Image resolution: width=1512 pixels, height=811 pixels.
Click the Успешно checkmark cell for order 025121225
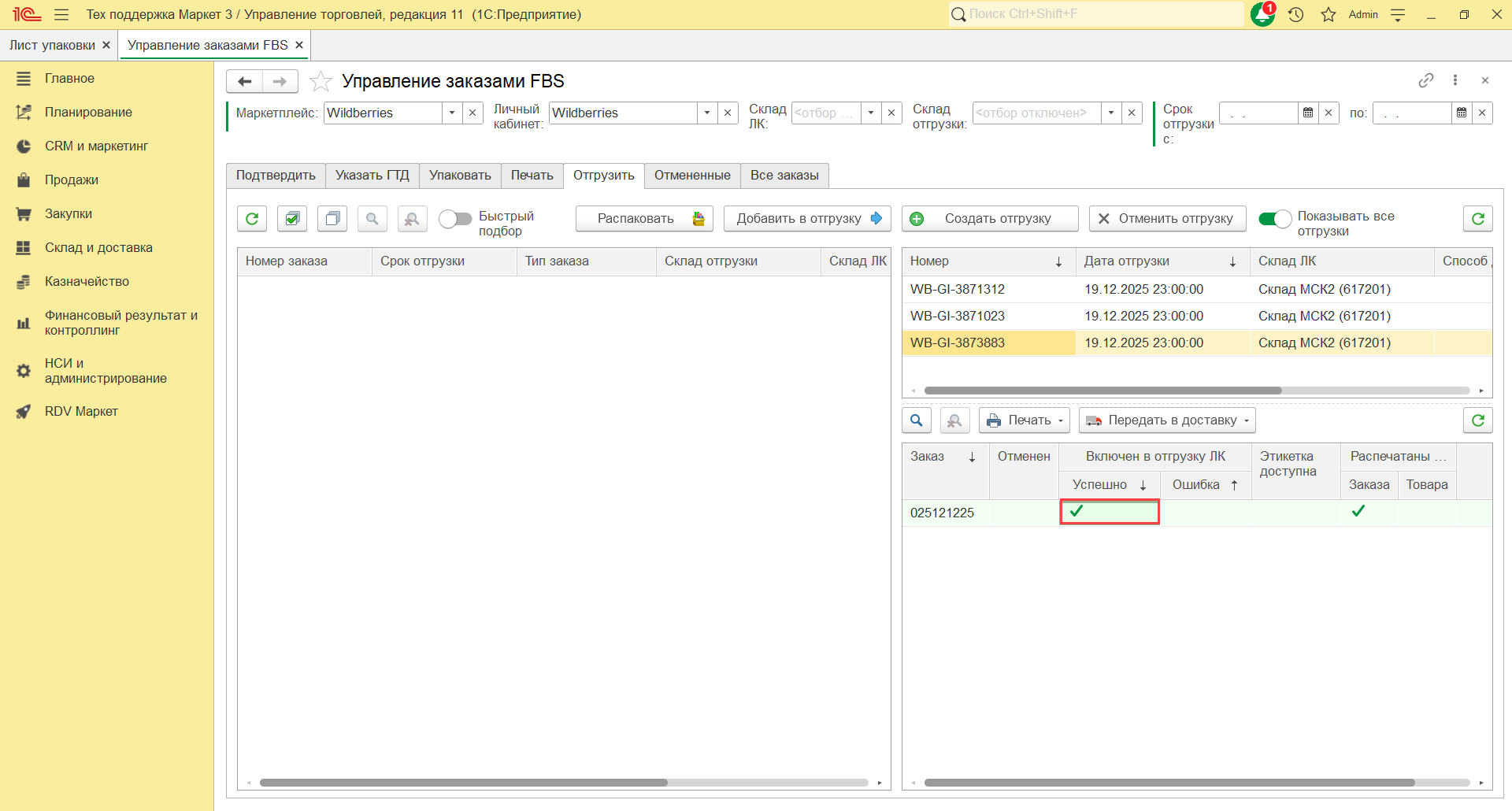(1110, 512)
